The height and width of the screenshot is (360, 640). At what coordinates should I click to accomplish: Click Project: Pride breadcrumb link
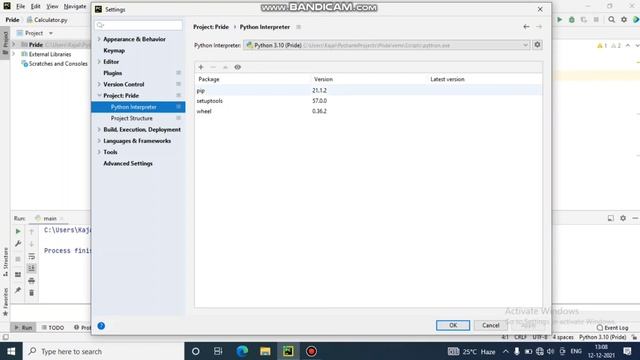click(x=211, y=27)
